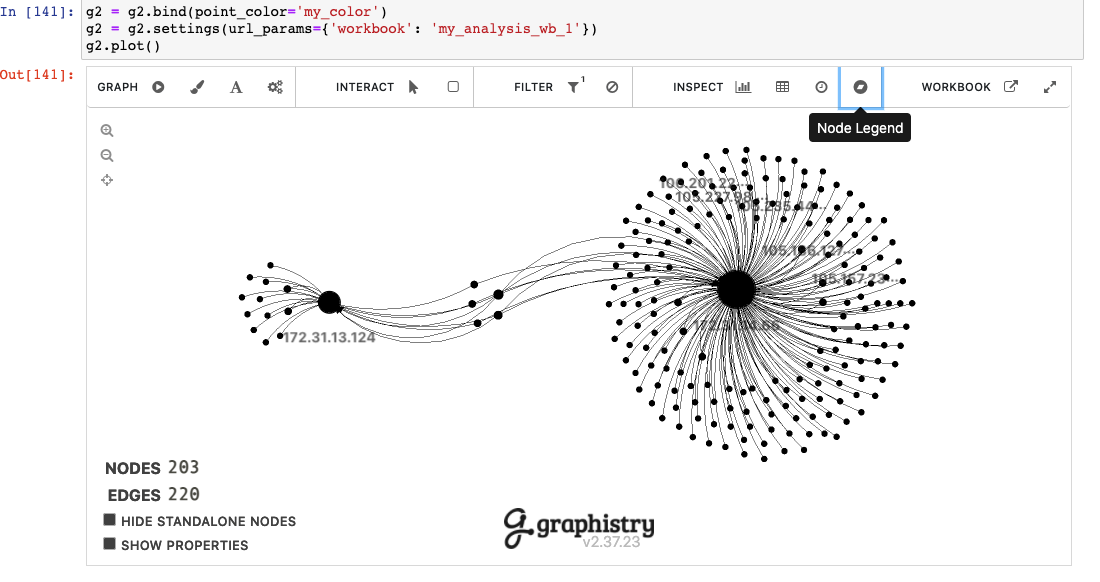Screen dimensions: 1100x582
Task: Zoom out of the graph
Action: pyautogui.click(x=107, y=156)
